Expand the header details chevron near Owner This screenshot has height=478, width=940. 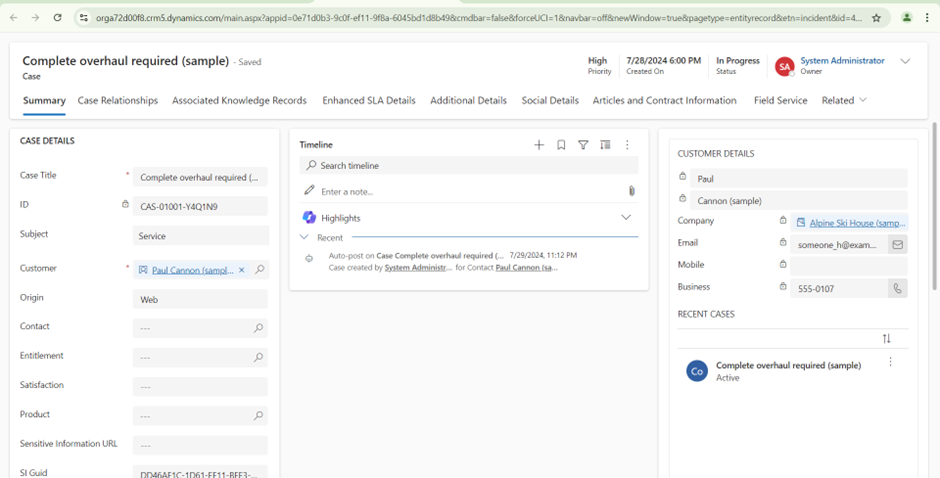[x=905, y=62]
